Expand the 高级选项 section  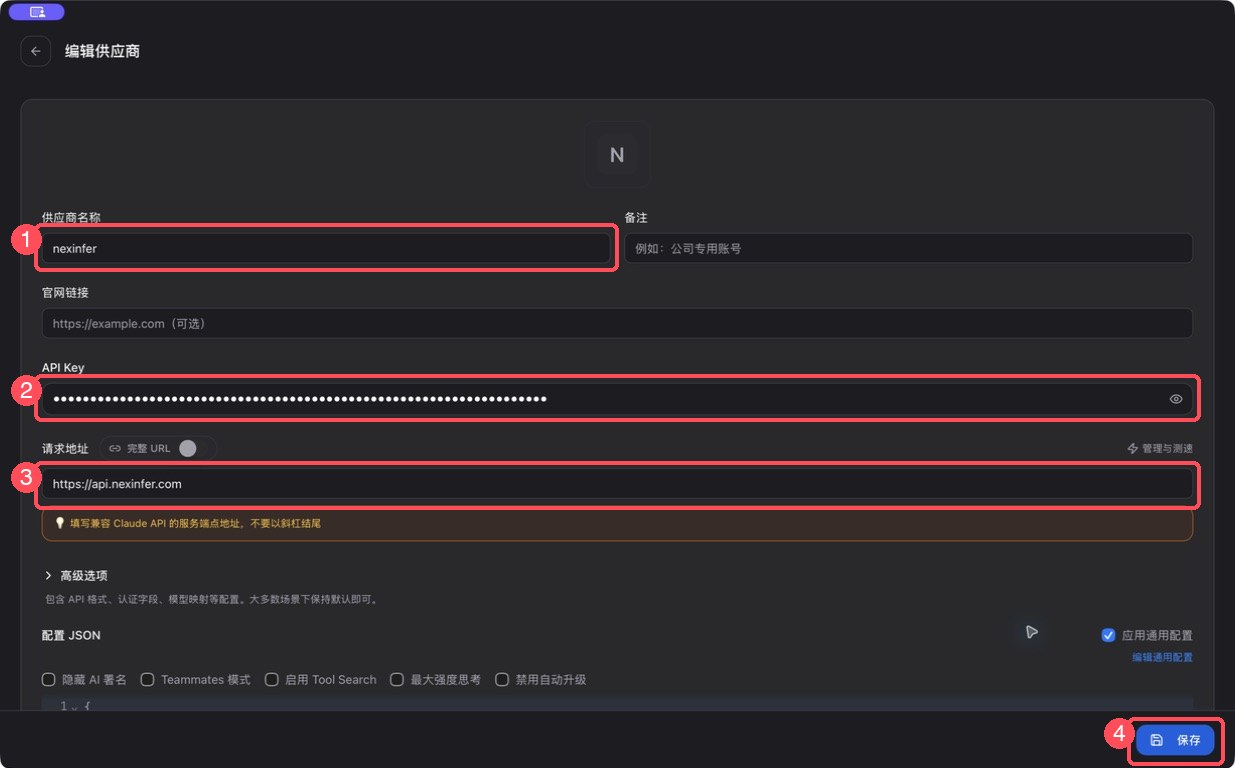point(75,576)
